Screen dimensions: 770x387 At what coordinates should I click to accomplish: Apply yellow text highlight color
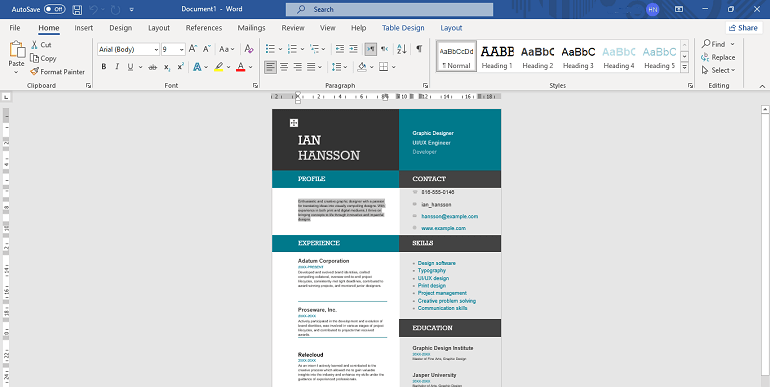coord(219,67)
